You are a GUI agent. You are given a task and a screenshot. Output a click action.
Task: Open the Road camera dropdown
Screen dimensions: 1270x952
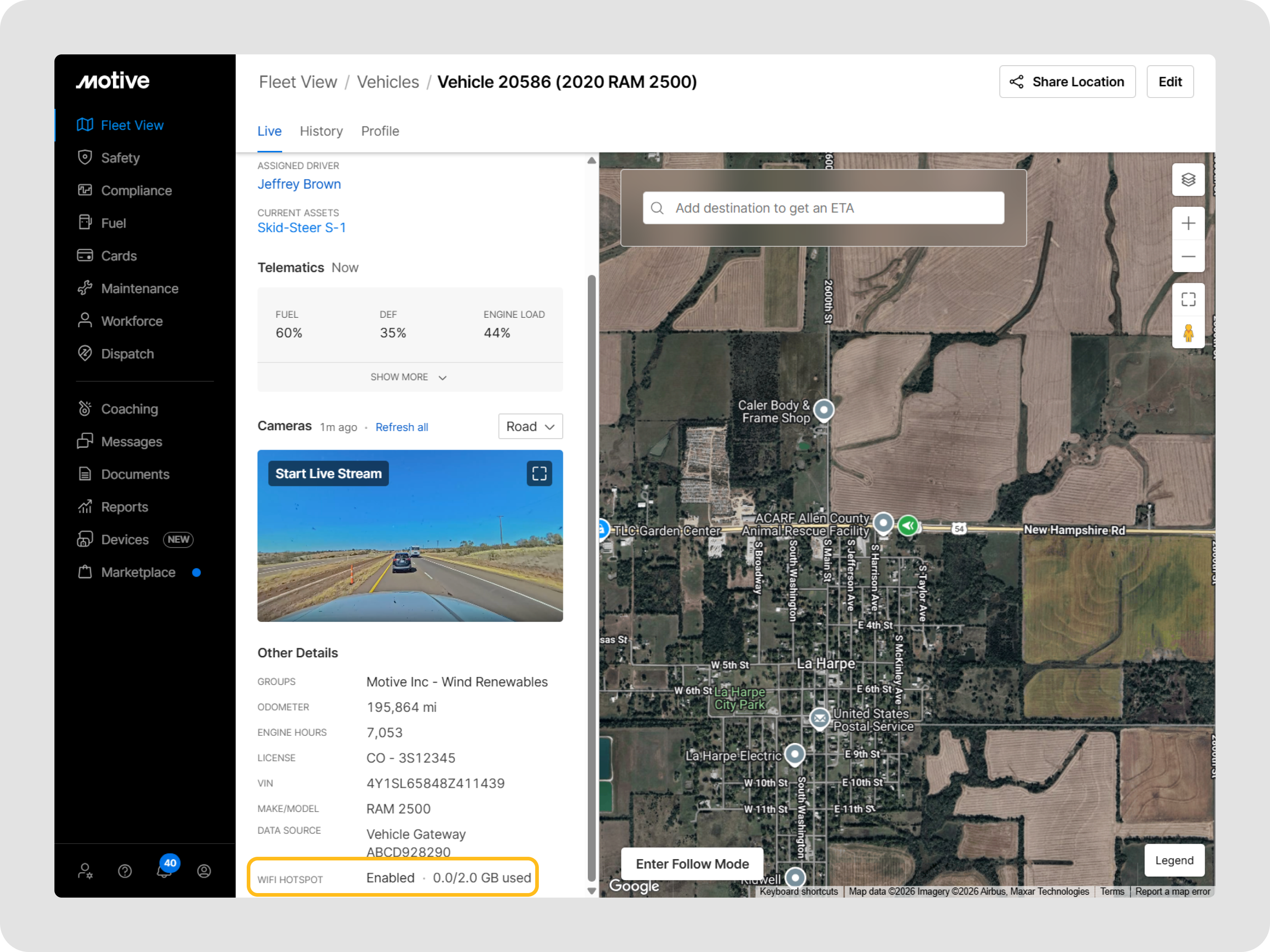coord(530,427)
